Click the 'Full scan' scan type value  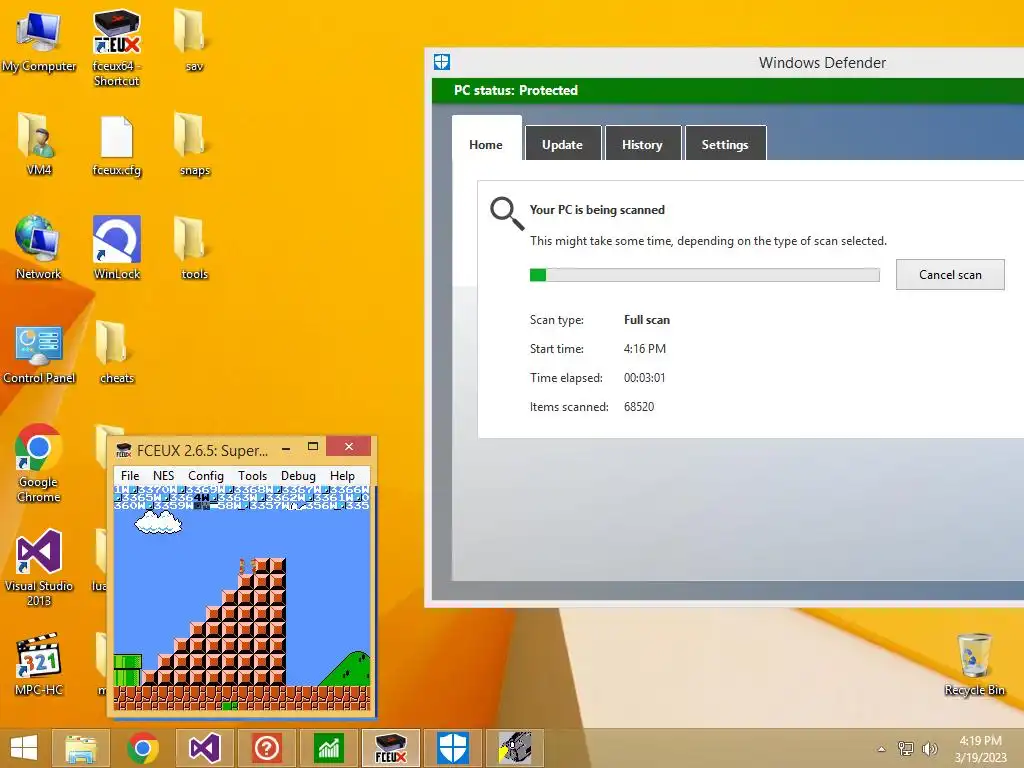647,320
